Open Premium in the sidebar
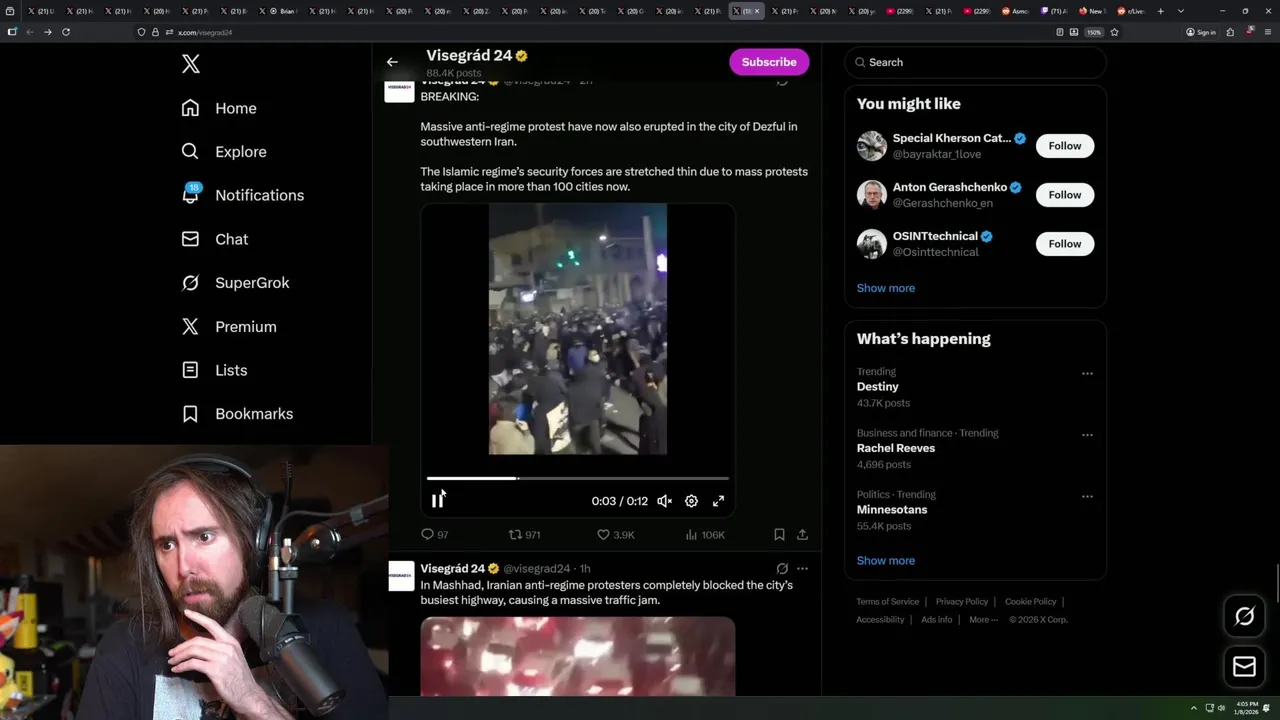This screenshot has width=1280, height=720. point(228,327)
